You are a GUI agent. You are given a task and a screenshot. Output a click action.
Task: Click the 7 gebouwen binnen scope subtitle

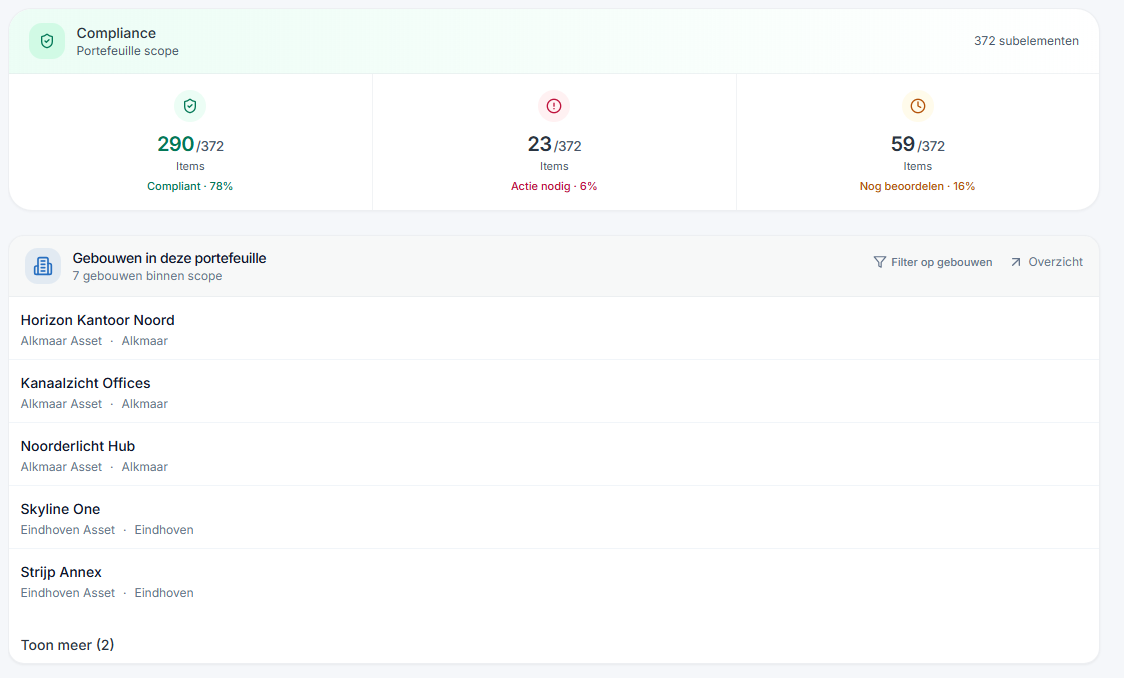[147, 276]
